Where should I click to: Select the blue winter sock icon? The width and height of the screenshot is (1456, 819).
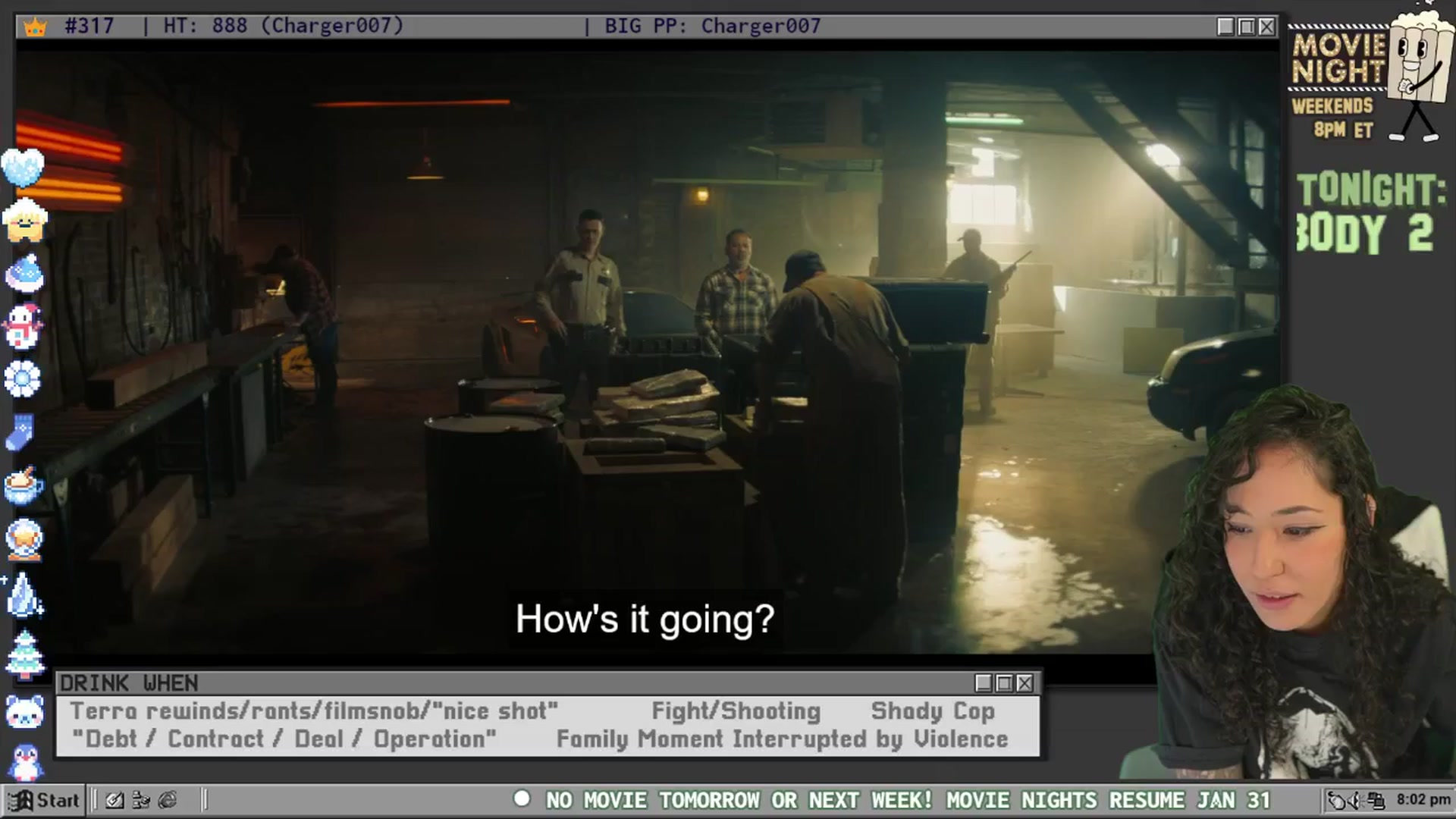(x=20, y=433)
